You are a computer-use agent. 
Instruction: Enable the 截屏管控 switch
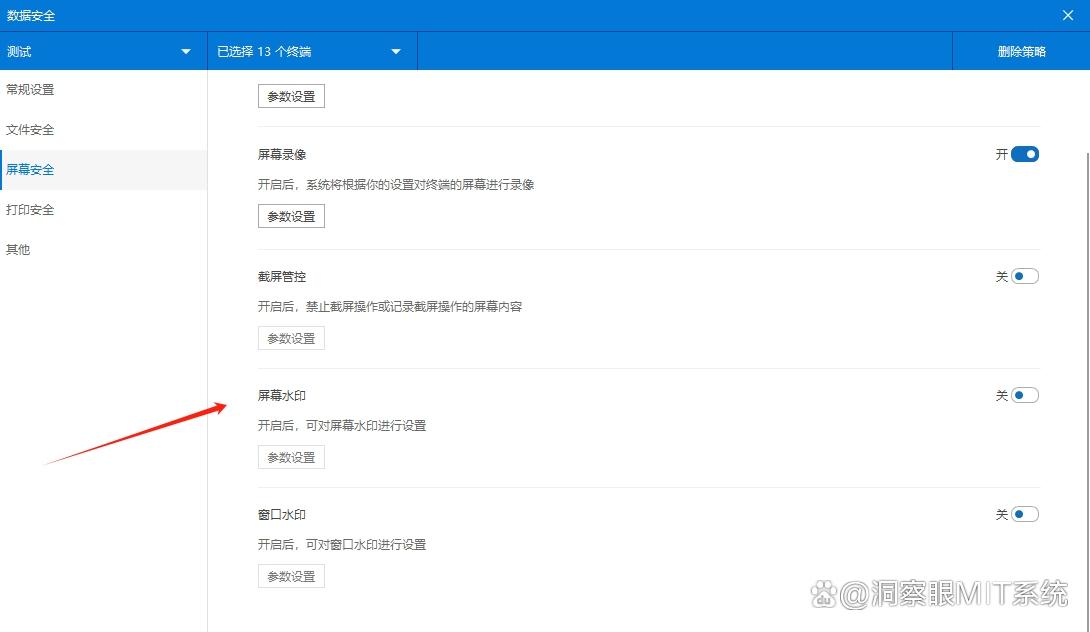(1025, 277)
